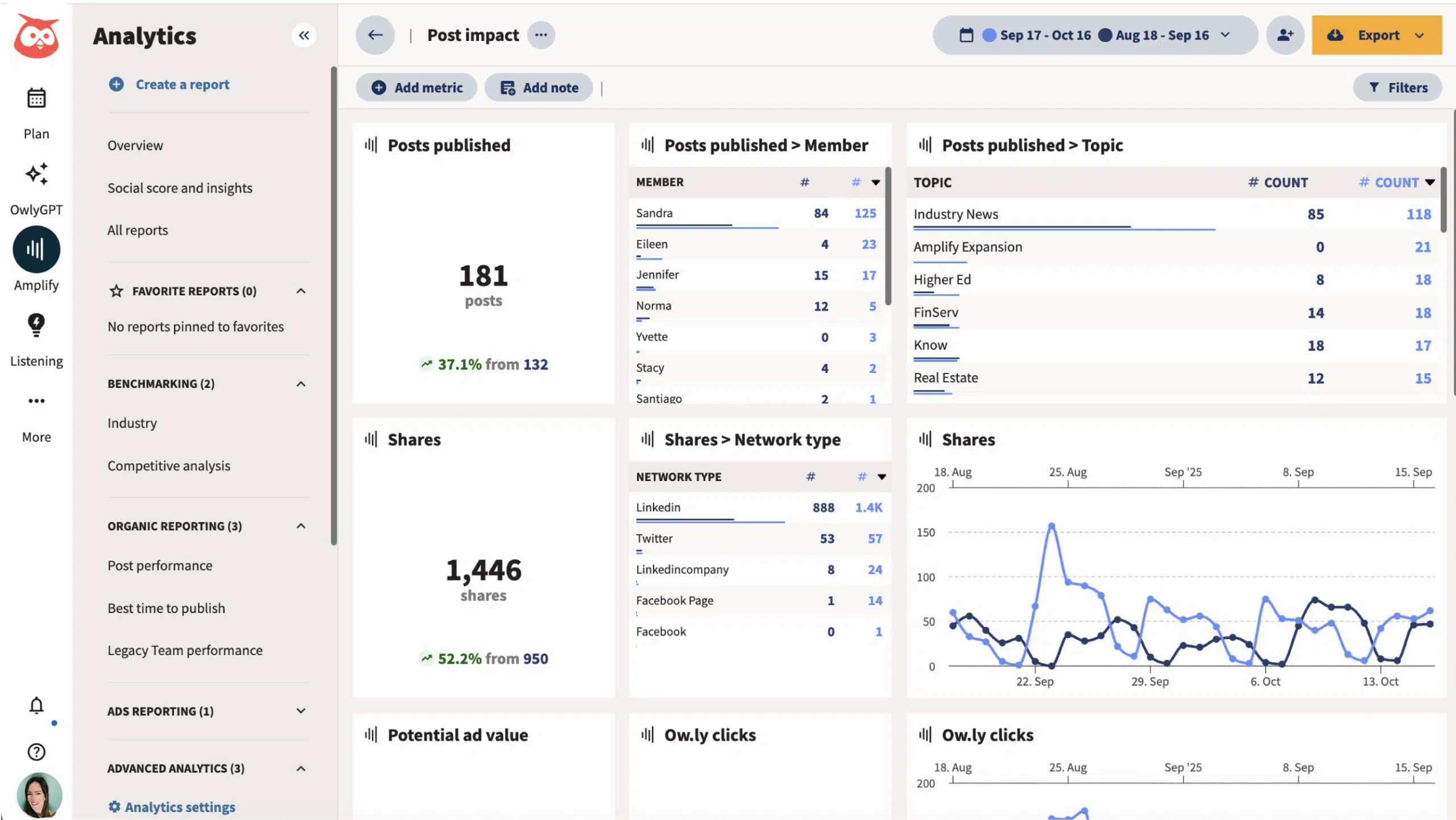Go back with the left arrow button
This screenshot has width=1456, height=820.
tap(375, 35)
